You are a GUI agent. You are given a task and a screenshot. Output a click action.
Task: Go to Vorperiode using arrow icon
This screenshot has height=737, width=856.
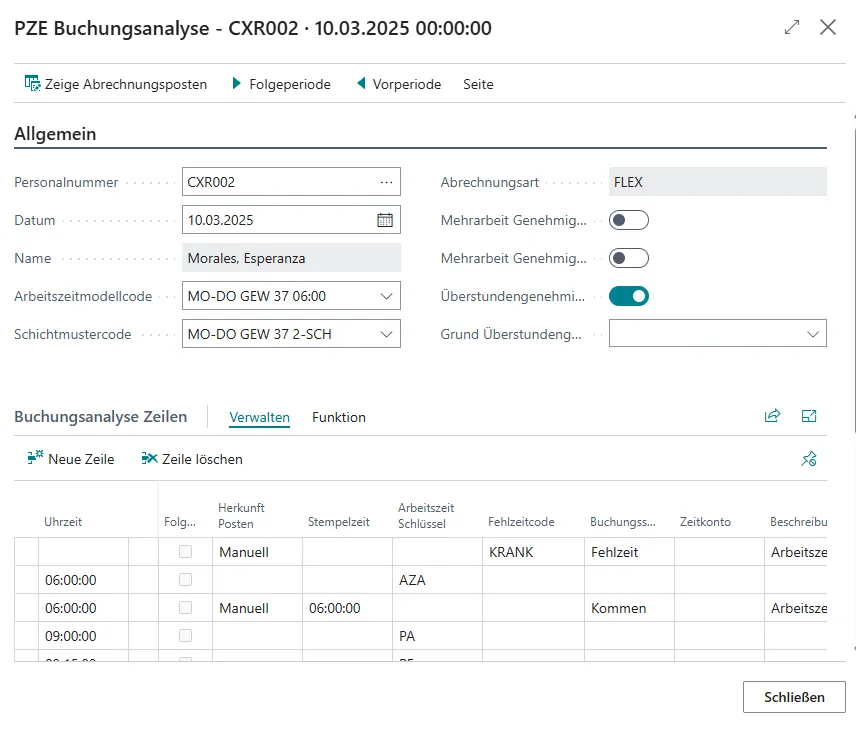pos(361,84)
